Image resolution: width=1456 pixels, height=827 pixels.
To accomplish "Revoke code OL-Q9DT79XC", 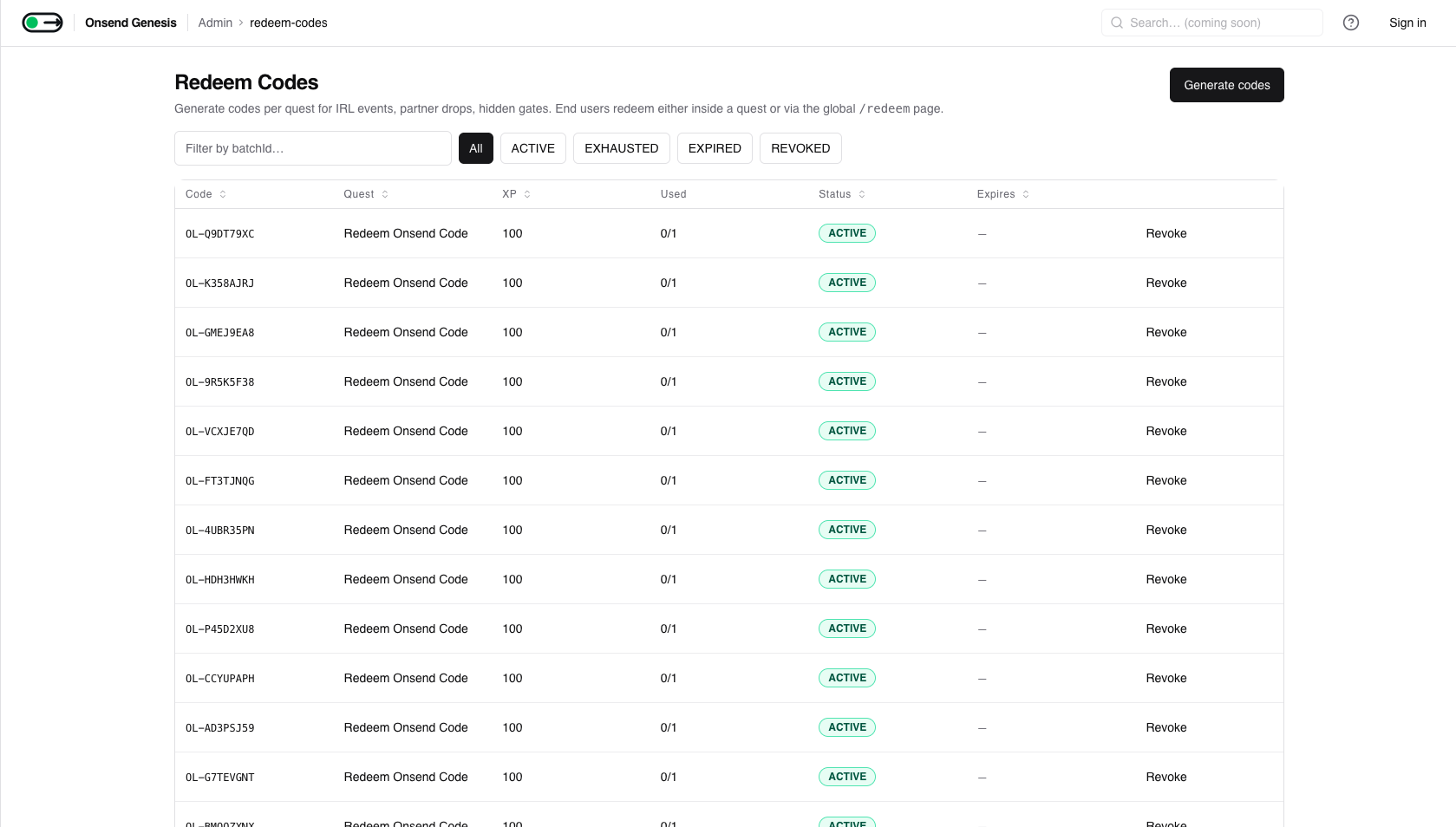I will (x=1166, y=233).
